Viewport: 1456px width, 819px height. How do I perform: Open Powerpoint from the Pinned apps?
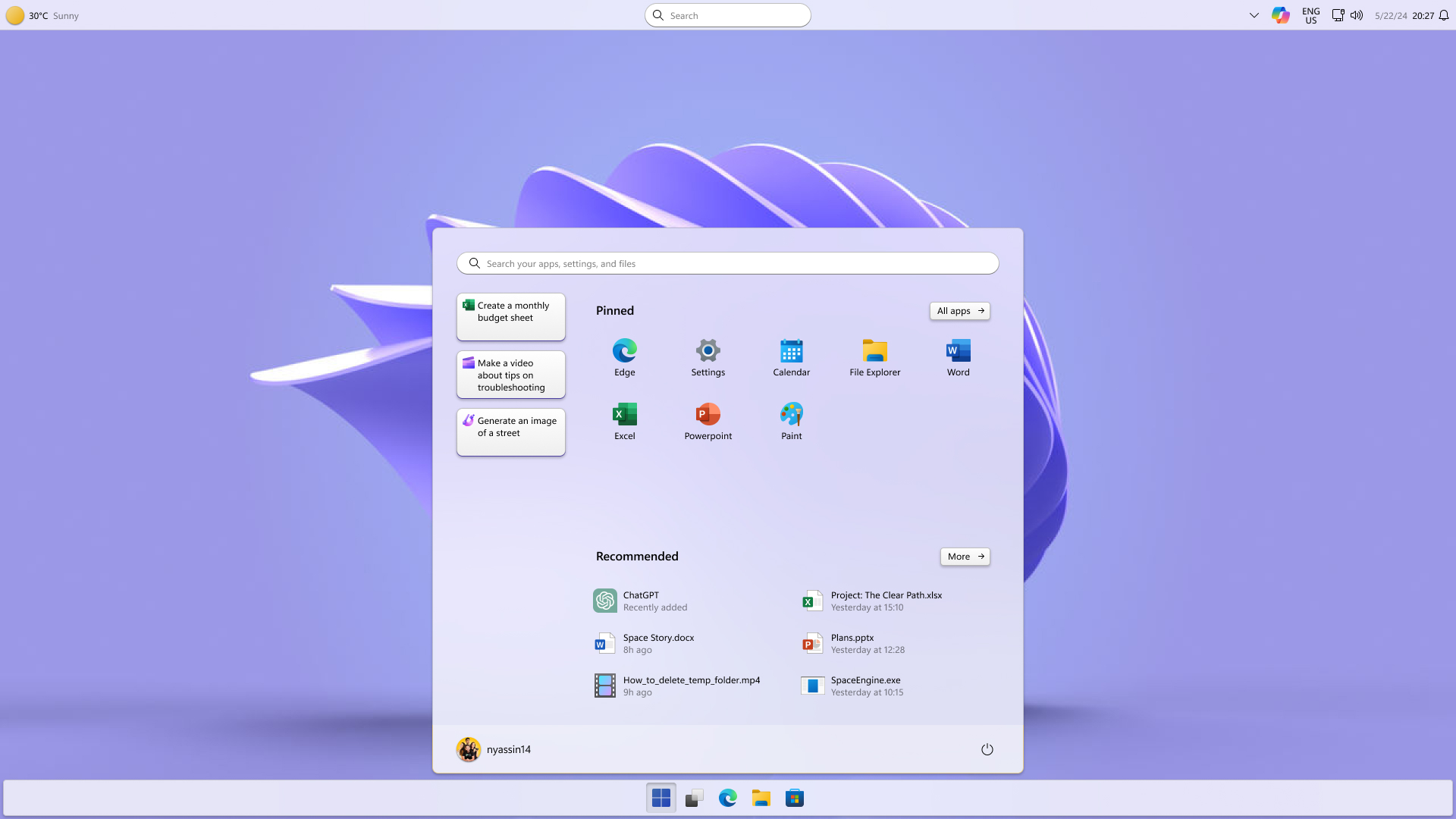tap(708, 421)
